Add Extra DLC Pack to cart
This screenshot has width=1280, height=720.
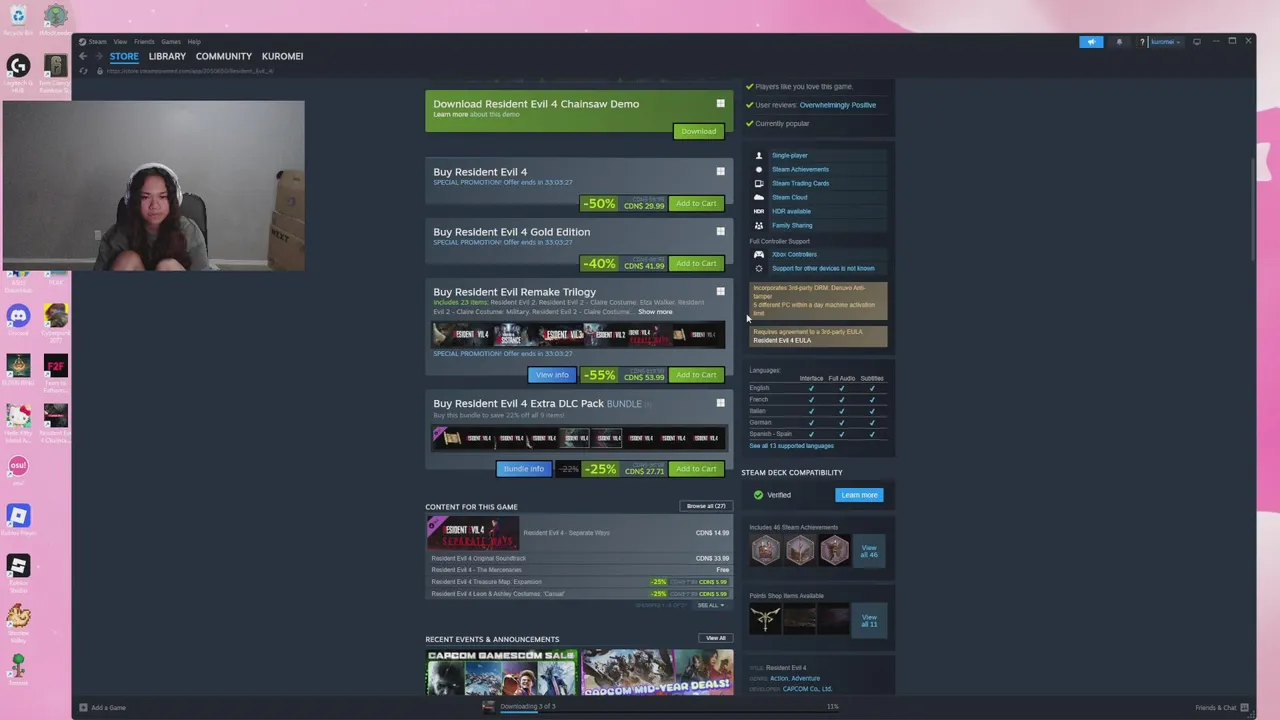click(x=696, y=469)
